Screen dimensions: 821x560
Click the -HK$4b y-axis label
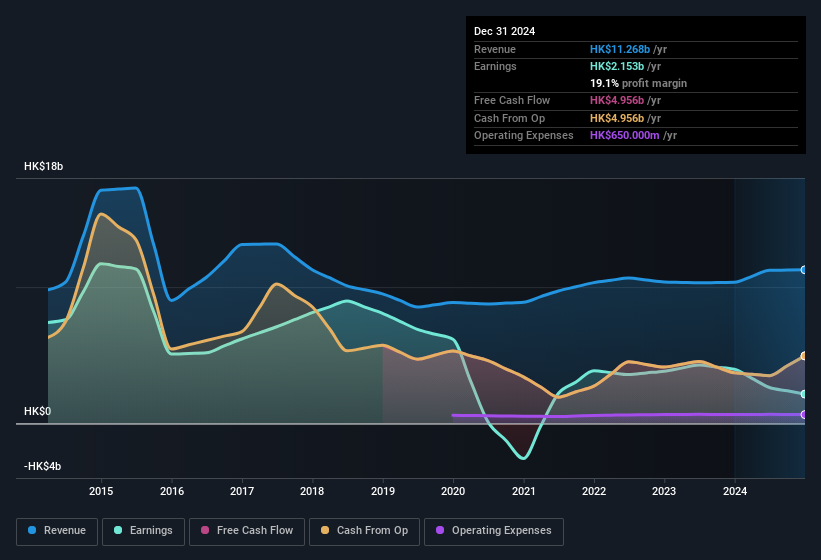(x=45, y=466)
